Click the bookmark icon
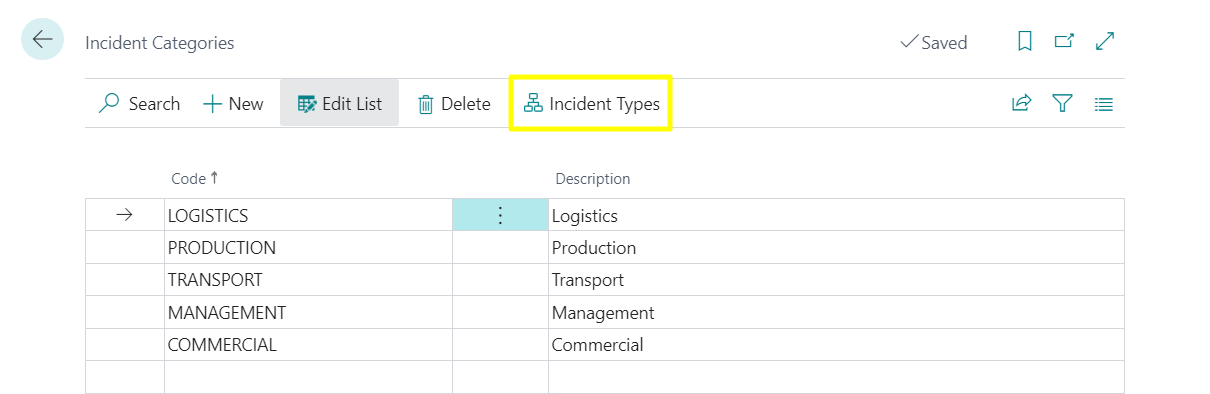The height and width of the screenshot is (394, 1210). point(1024,41)
